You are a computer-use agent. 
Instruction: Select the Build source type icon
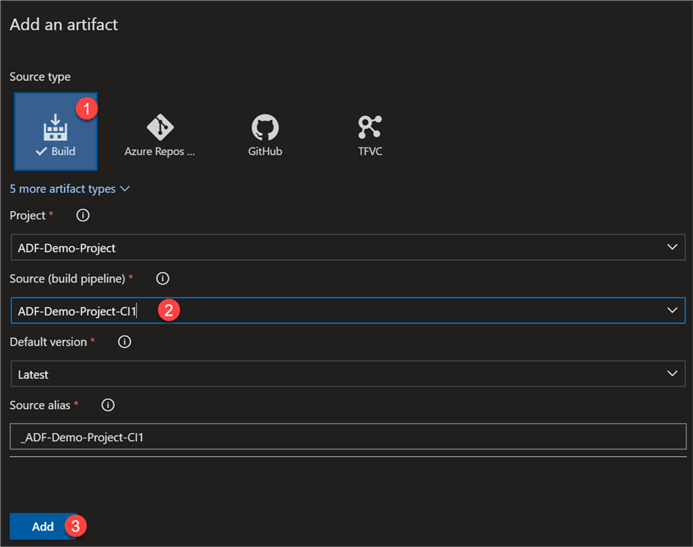[55, 126]
